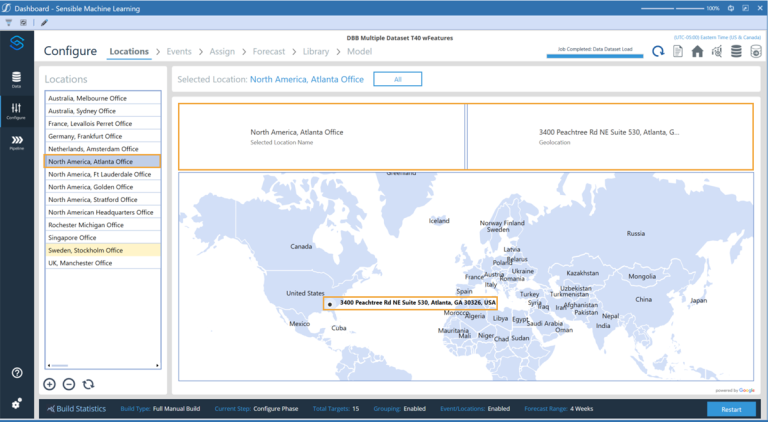Click the blue circular refresh arrow icon

658,51
